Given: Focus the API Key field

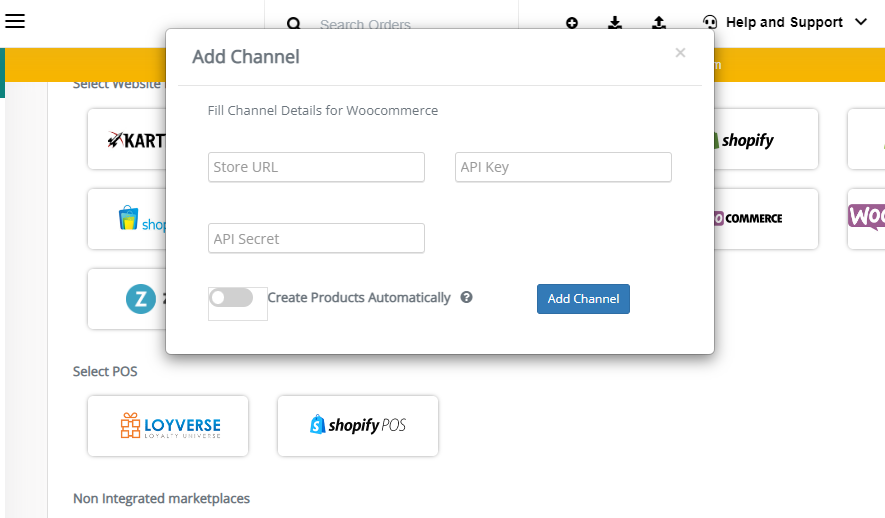Looking at the screenshot, I should point(563,167).
